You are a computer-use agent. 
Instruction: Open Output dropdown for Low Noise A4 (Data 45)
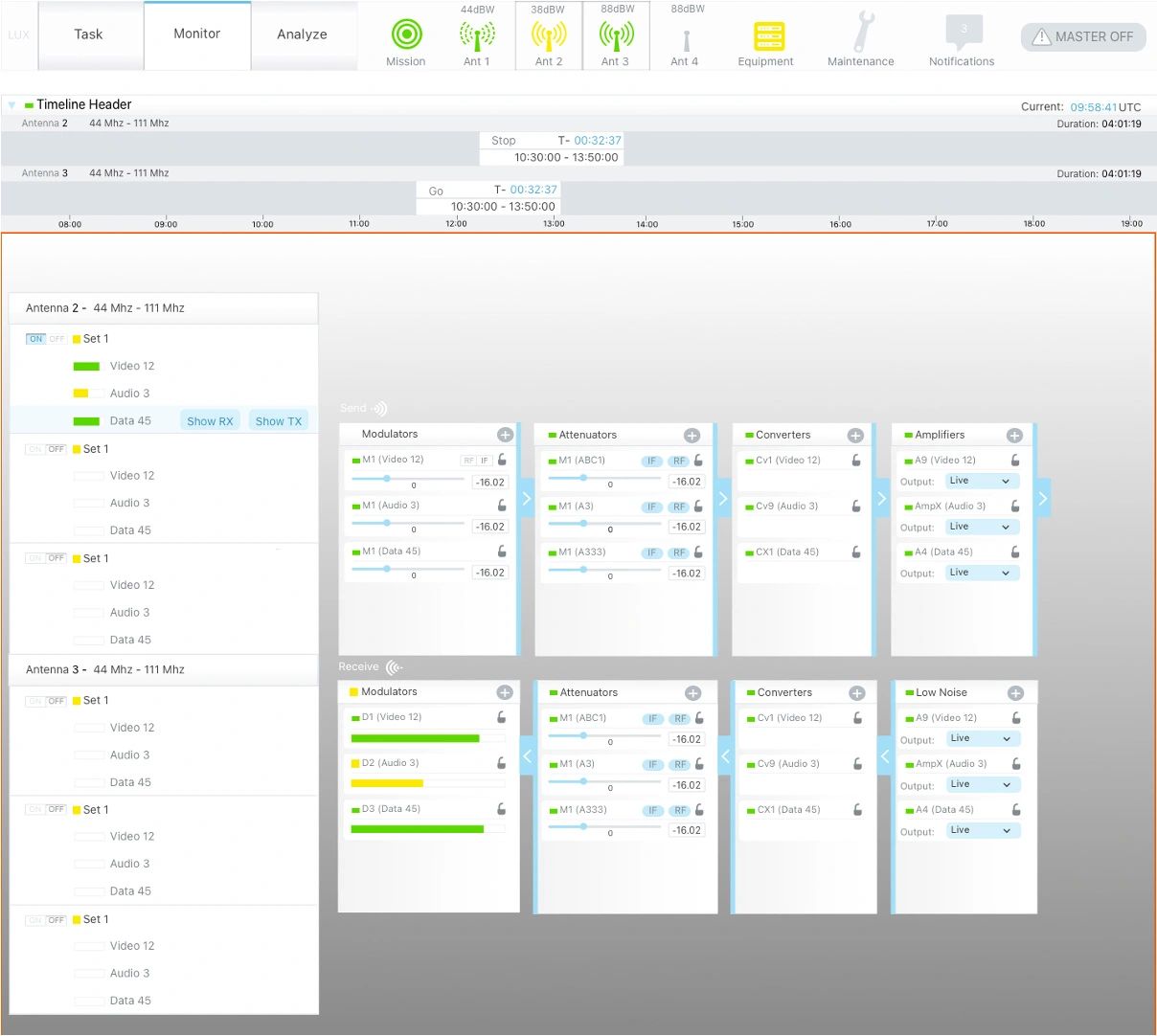(983, 831)
